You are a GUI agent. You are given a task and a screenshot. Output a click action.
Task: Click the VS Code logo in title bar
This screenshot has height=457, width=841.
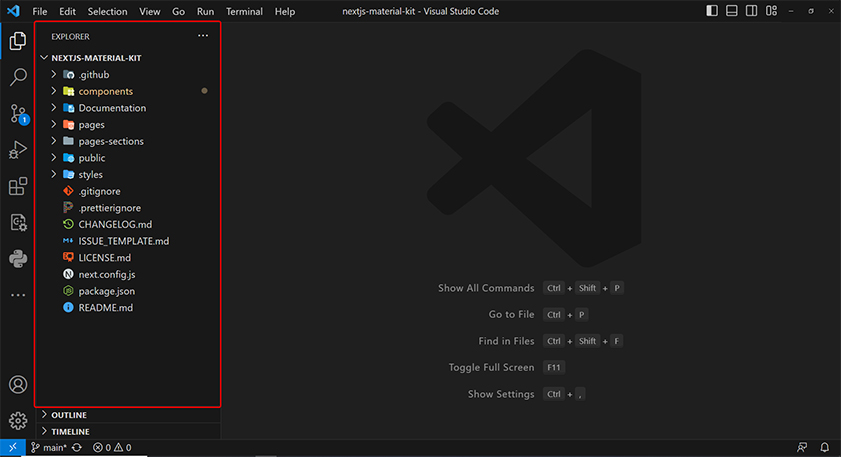[x=13, y=11]
